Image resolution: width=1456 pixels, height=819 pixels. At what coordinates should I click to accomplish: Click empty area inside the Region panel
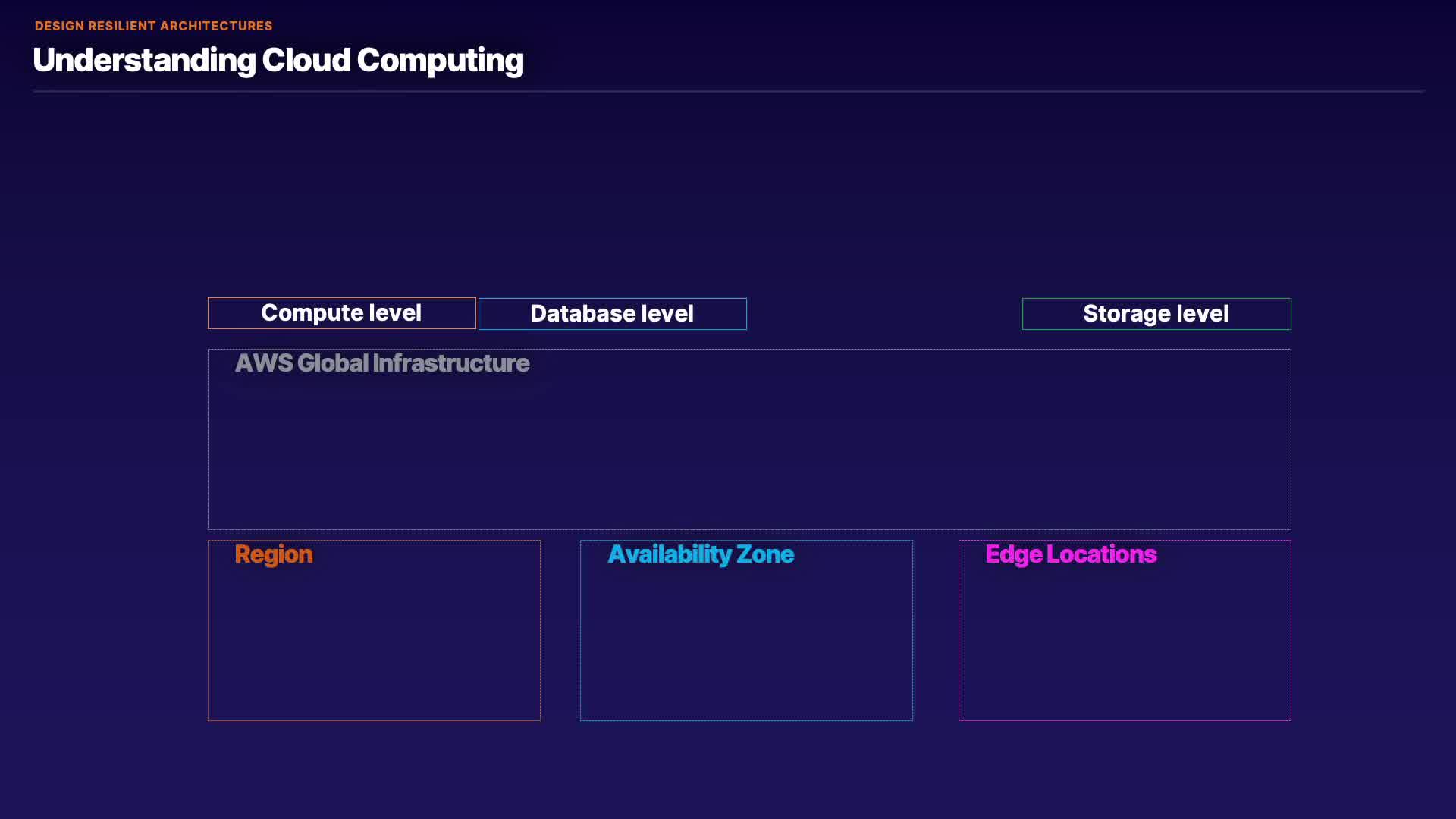(x=374, y=645)
